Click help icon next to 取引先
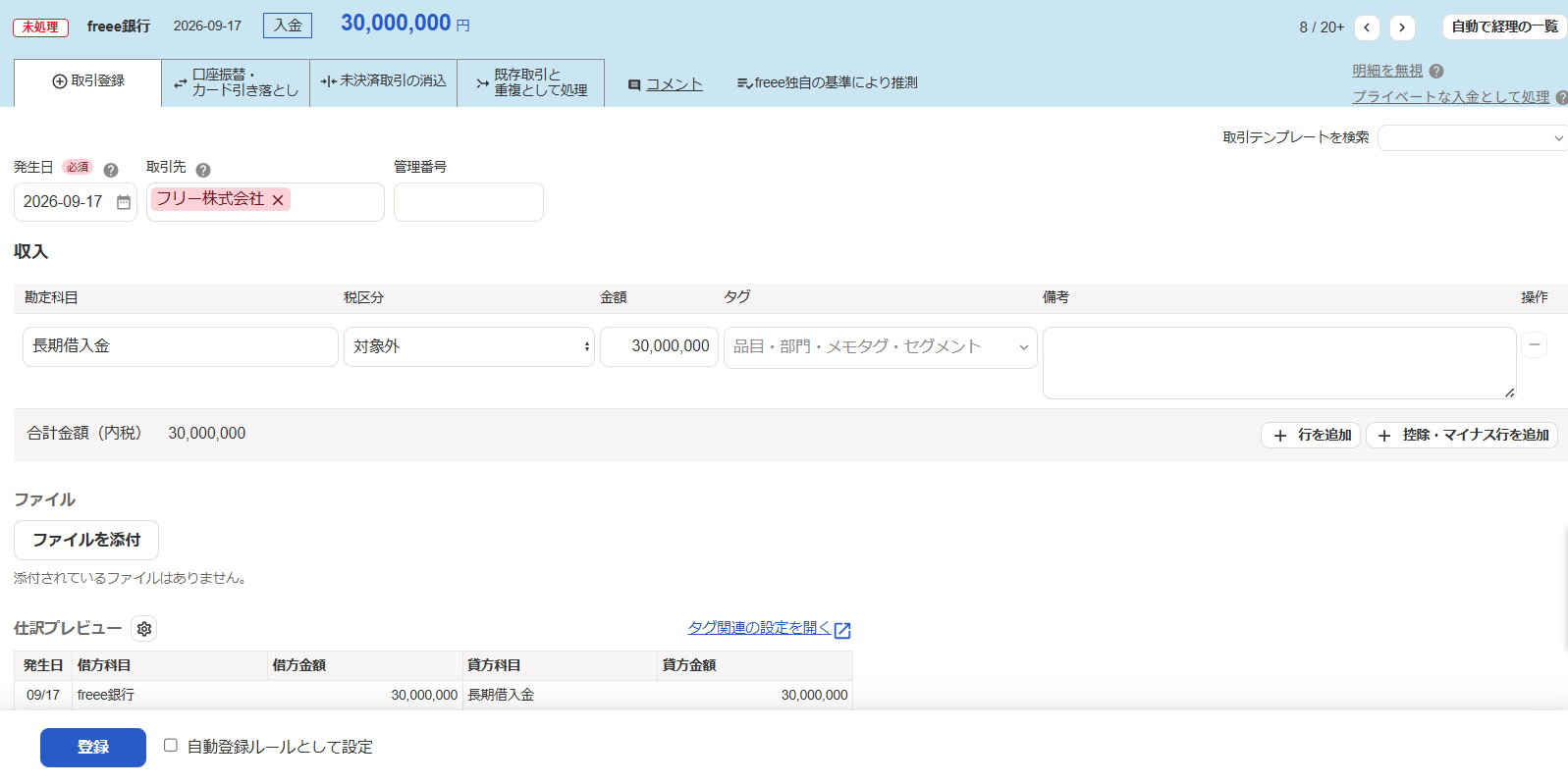Image resolution: width=1568 pixels, height=784 pixels. click(x=203, y=170)
